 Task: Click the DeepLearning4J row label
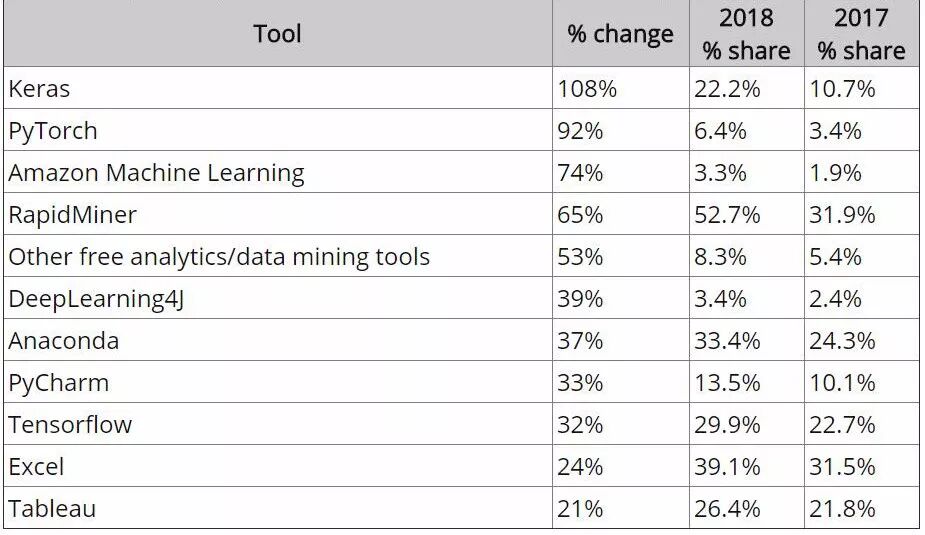tap(278, 298)
